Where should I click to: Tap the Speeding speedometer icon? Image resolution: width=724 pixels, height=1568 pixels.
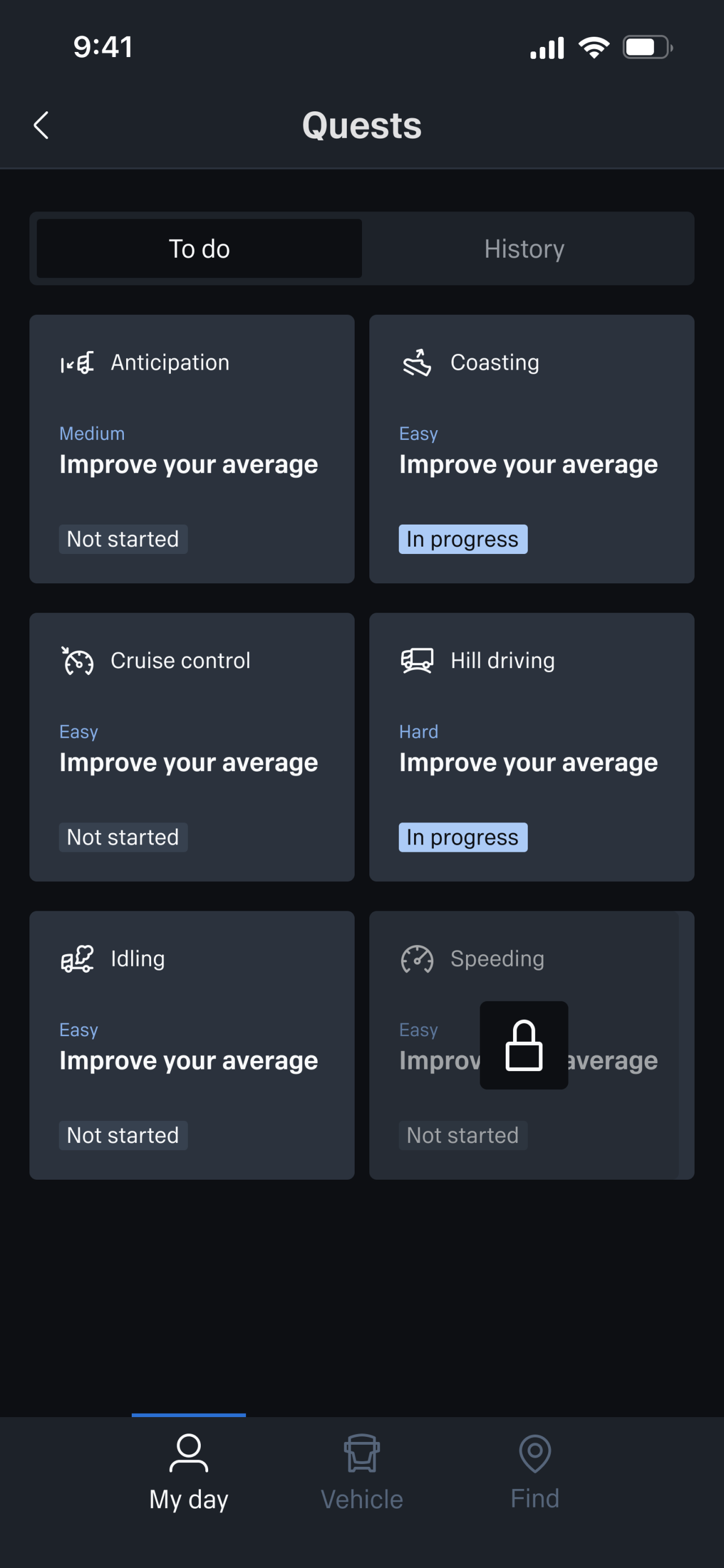(x=417, y=959)
